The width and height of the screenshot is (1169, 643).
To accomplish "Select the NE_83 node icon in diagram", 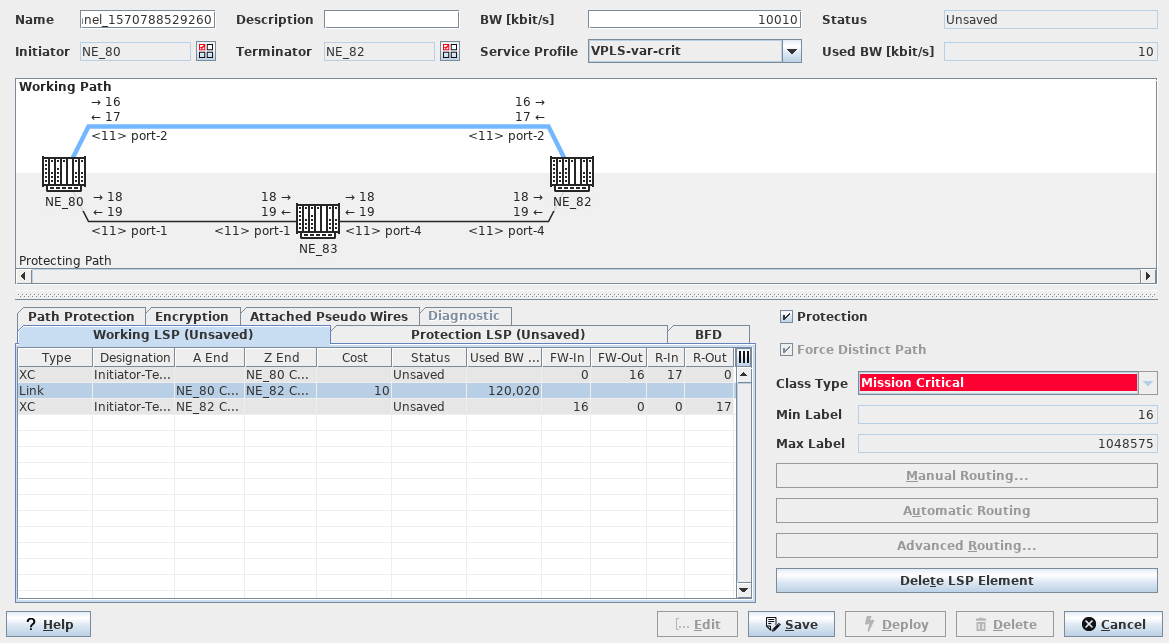I will (x=318, y=220).
